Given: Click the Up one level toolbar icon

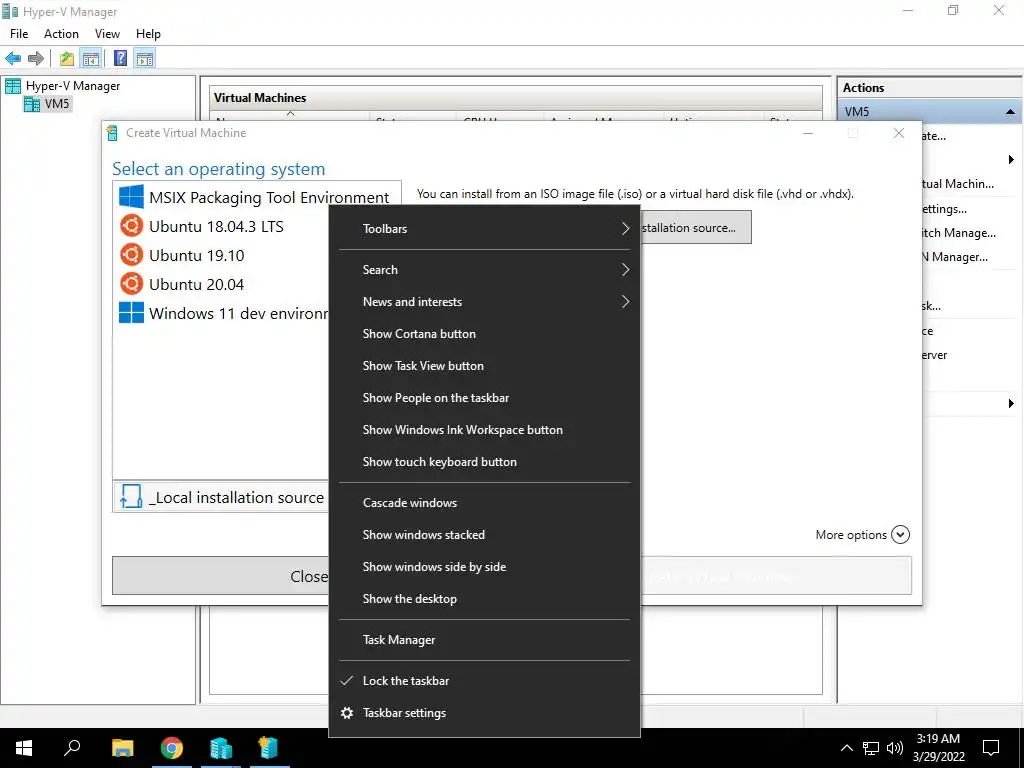Looking at the screenshot, I should [x=67, y=59].
